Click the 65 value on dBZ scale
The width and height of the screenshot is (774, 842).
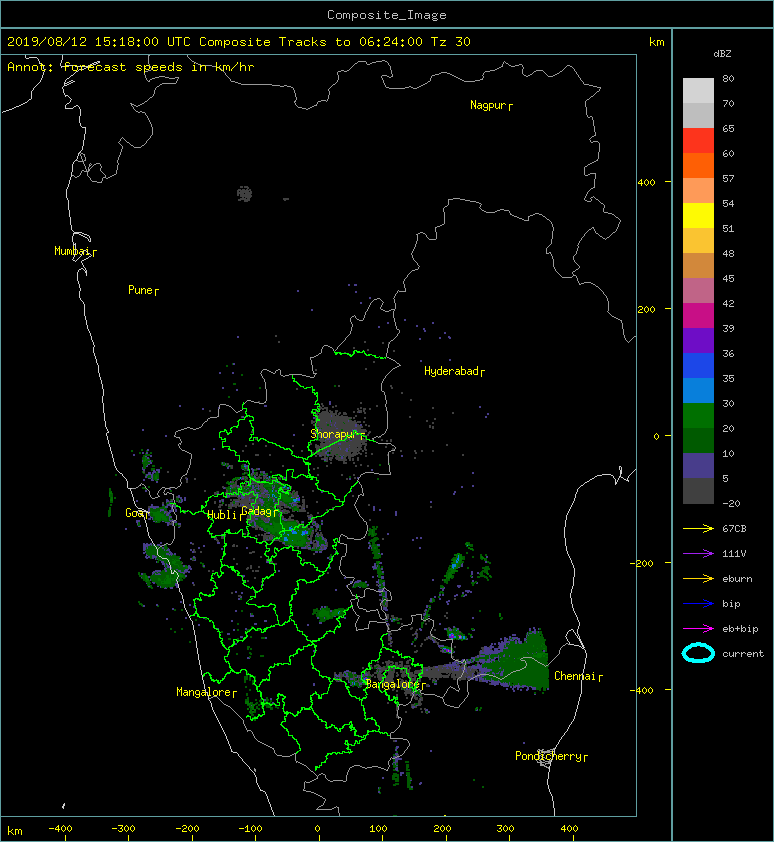click(x=728, y=128)
